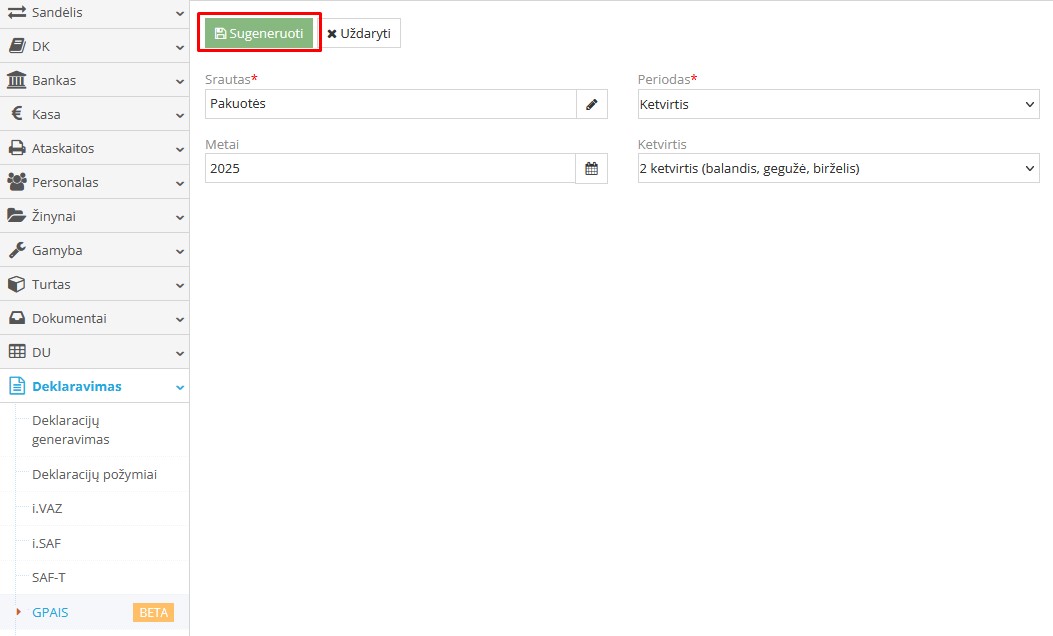
Task: Expand the Dokumentai sidebar chevron
Action: tap(179, 319)
